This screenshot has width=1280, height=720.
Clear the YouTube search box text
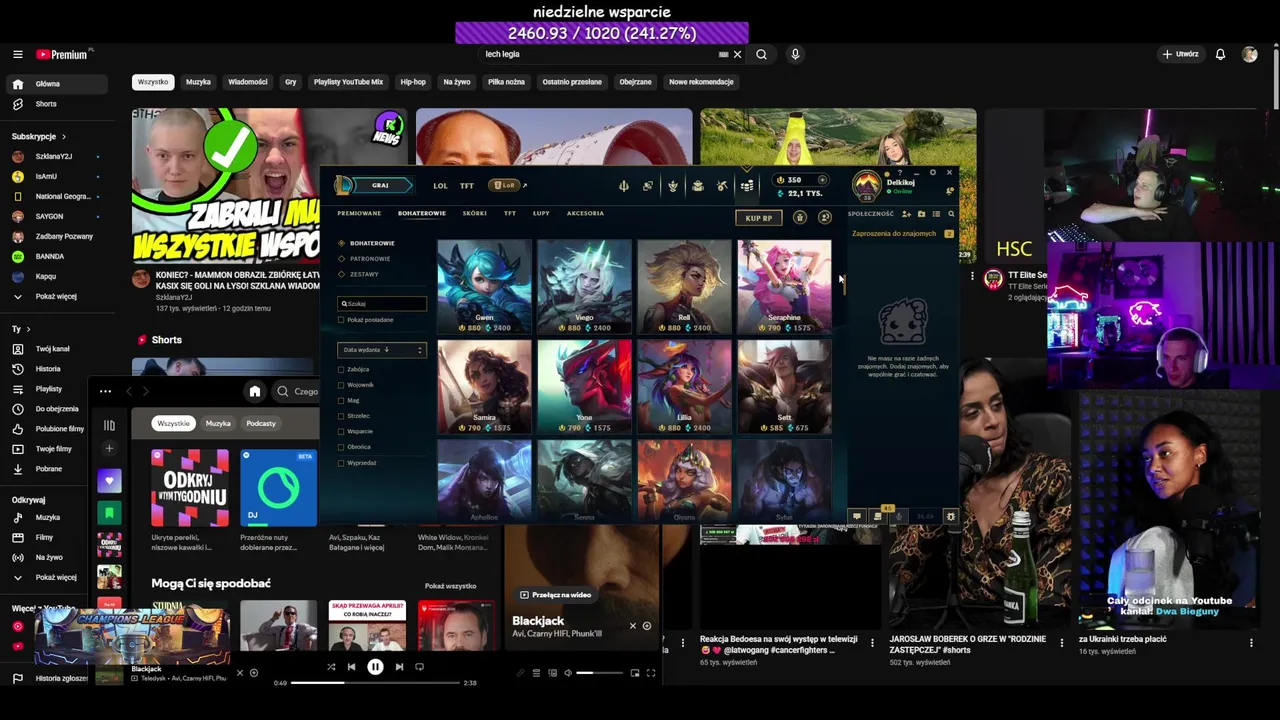(738, 55)
